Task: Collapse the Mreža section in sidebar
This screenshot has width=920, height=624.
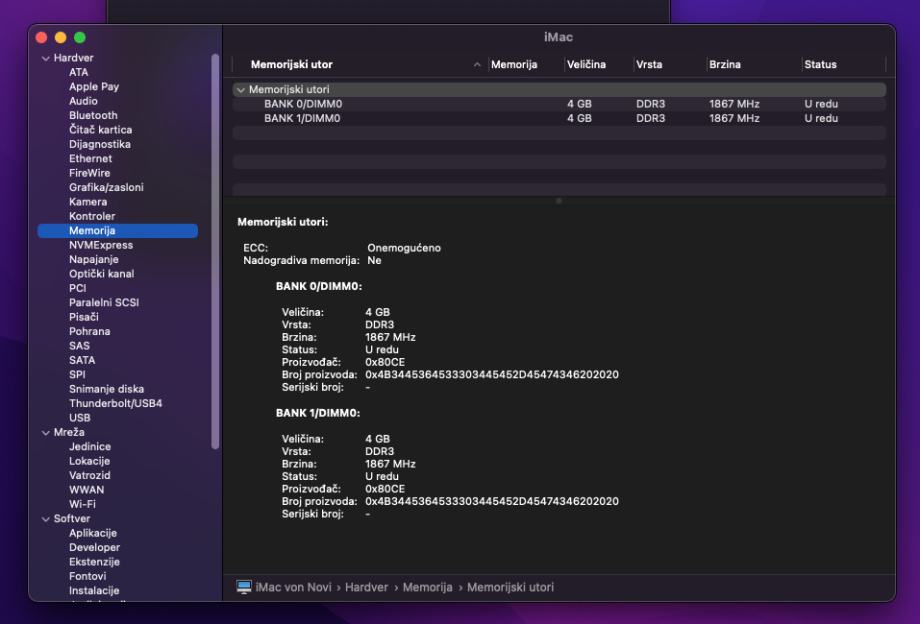Action: coord(45,432)
